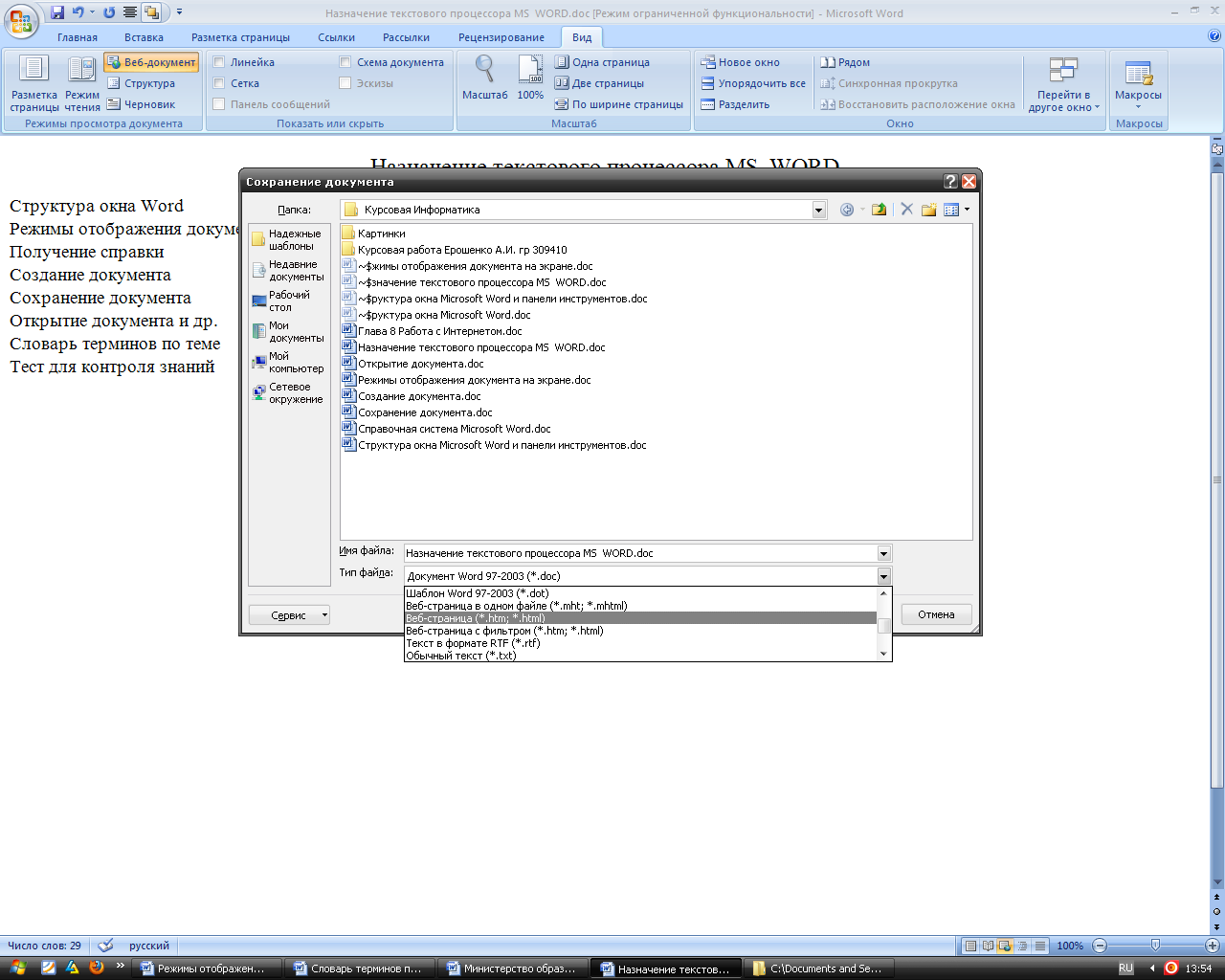The height and width of the screenshot is (980, 1225).
Task: Toggle the Эскизы thumbnails checkbox
Action: tap(345, 83)
